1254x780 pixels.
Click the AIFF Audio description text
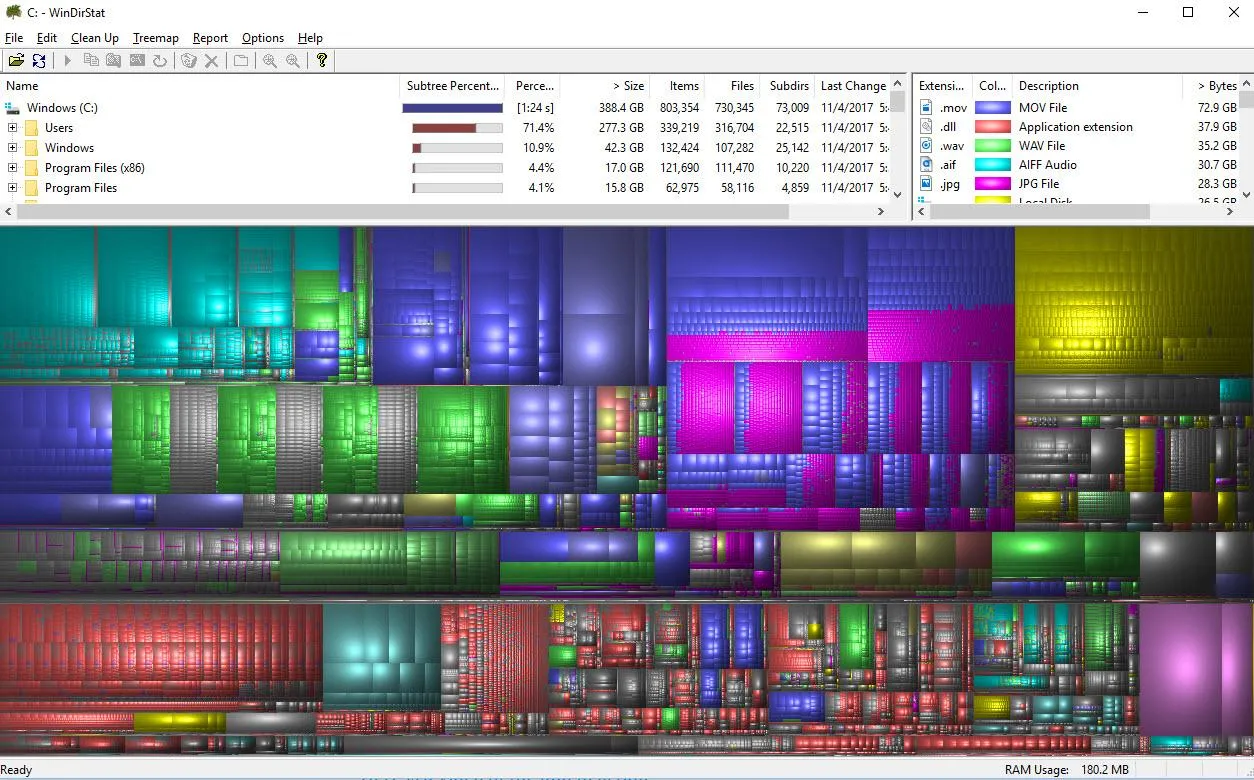click(1048, 165)
